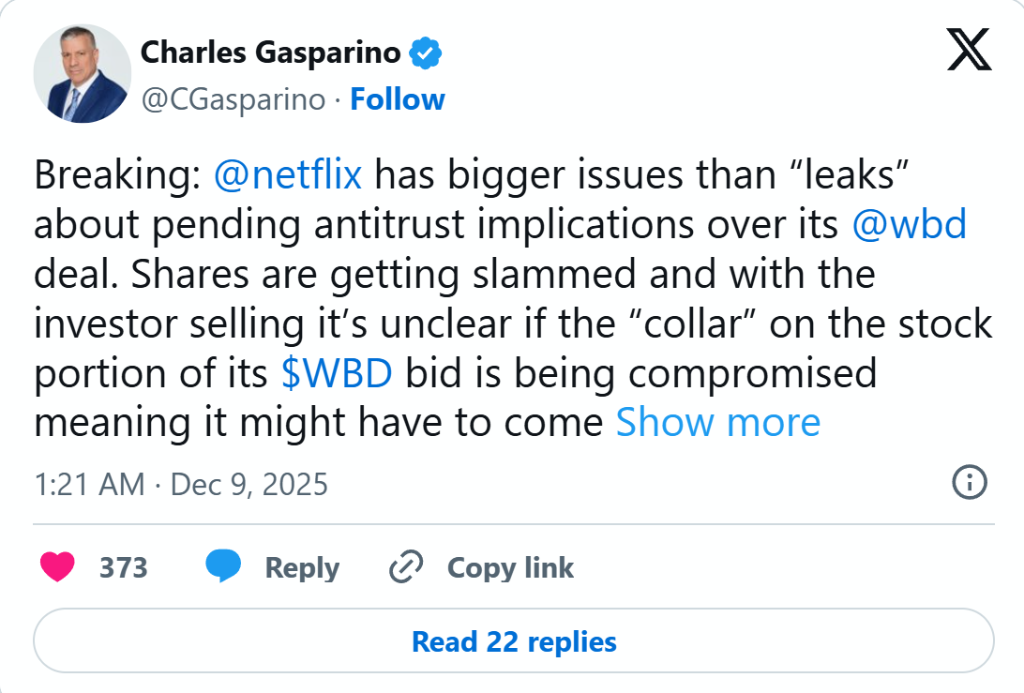1024x693 pixels.
Task: Open the 1:21 AM Dec 9, 2025 timestamp
Action: 181,485
